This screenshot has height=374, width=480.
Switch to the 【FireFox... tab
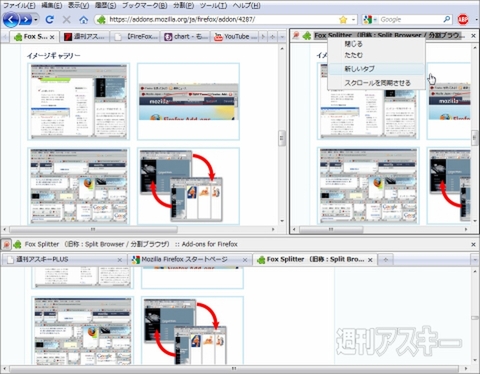pyautogui.click(x=135, y=37)
